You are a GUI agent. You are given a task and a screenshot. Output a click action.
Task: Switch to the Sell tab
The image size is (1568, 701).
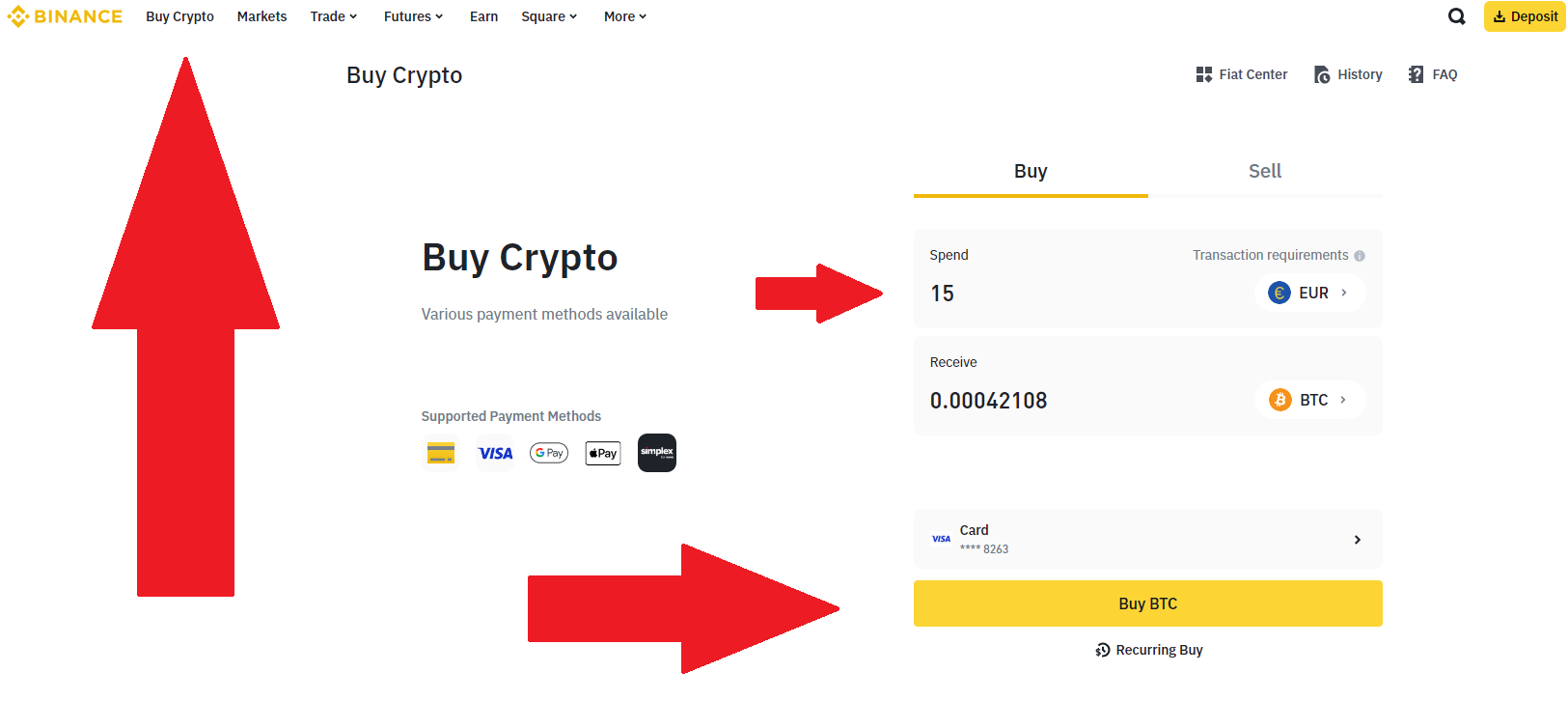[1265, 171]
